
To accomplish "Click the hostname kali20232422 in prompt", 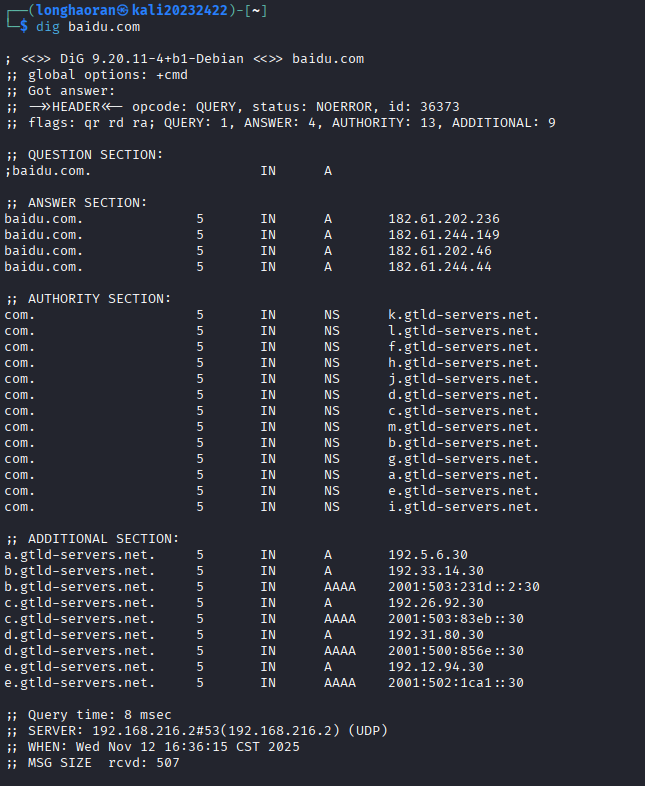I will pyautogui.click(x=180, y=10).
